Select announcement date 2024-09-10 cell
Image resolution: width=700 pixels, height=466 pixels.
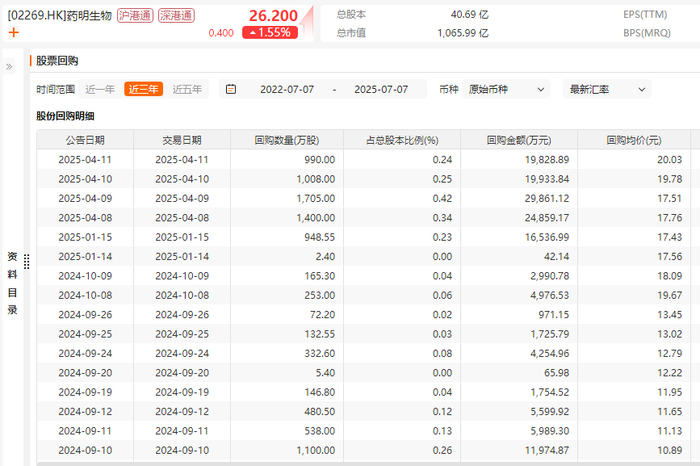[85, 450]
